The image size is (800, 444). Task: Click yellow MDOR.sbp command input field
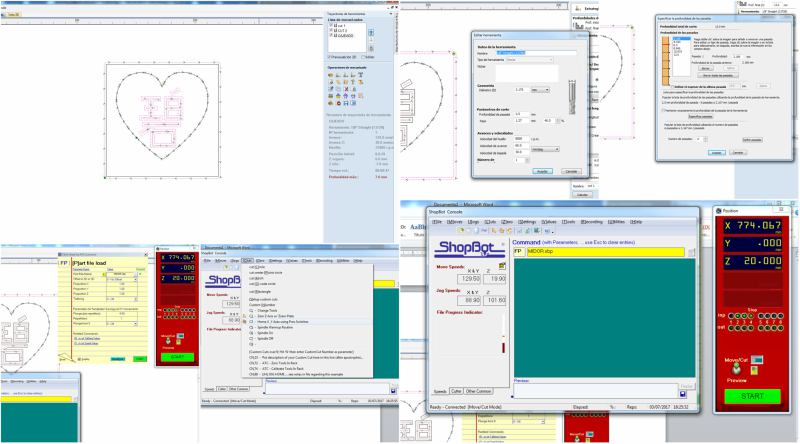[x=606, y=252]
